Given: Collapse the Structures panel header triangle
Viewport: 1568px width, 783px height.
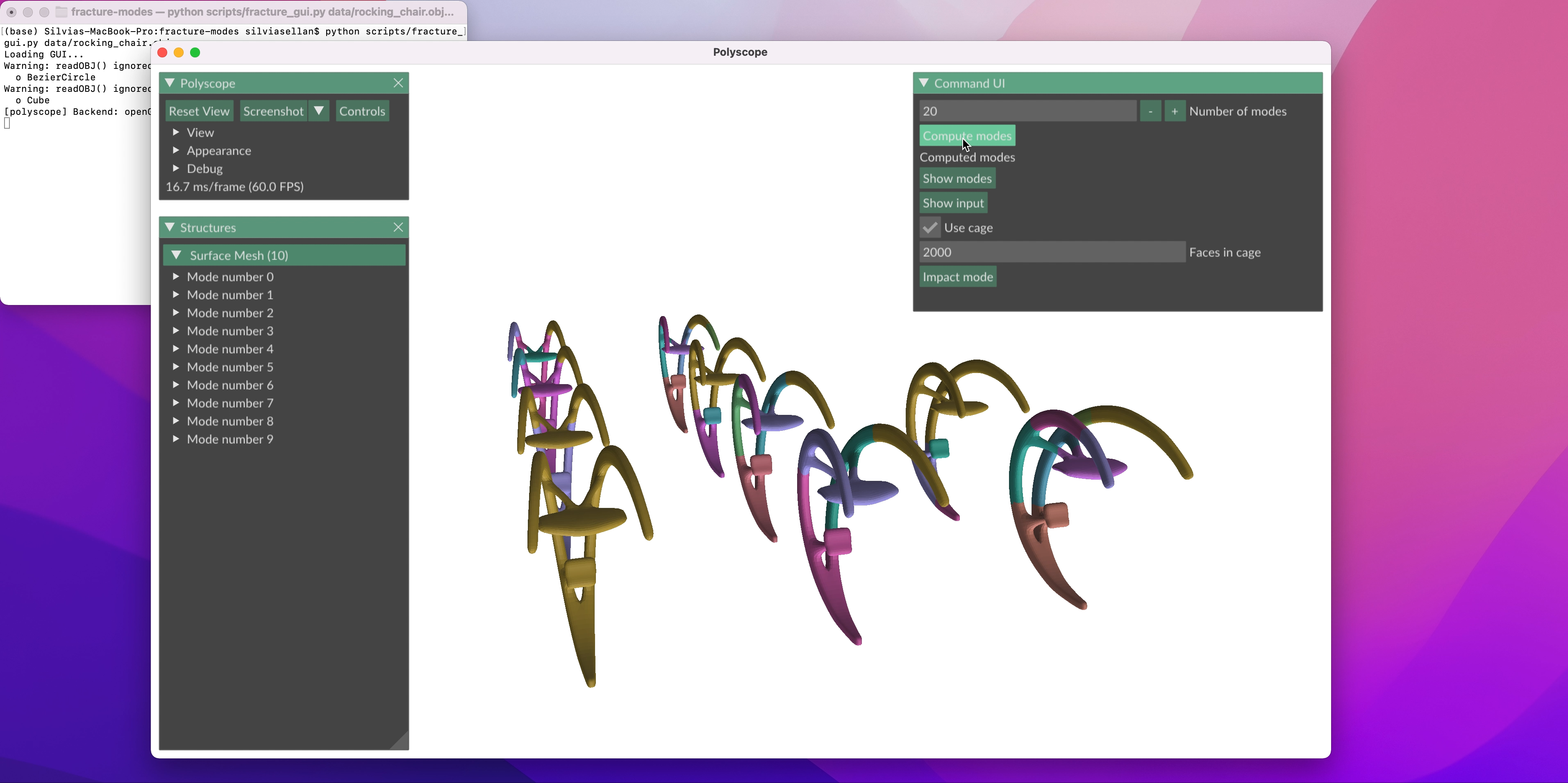Looking at the screenshot, I should (x=170, y=227).
